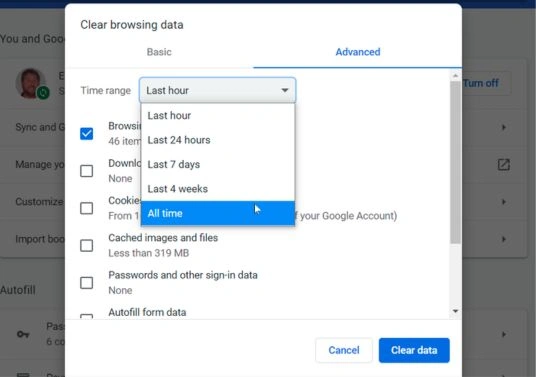Select the Advanced tab

click(358, 52)
